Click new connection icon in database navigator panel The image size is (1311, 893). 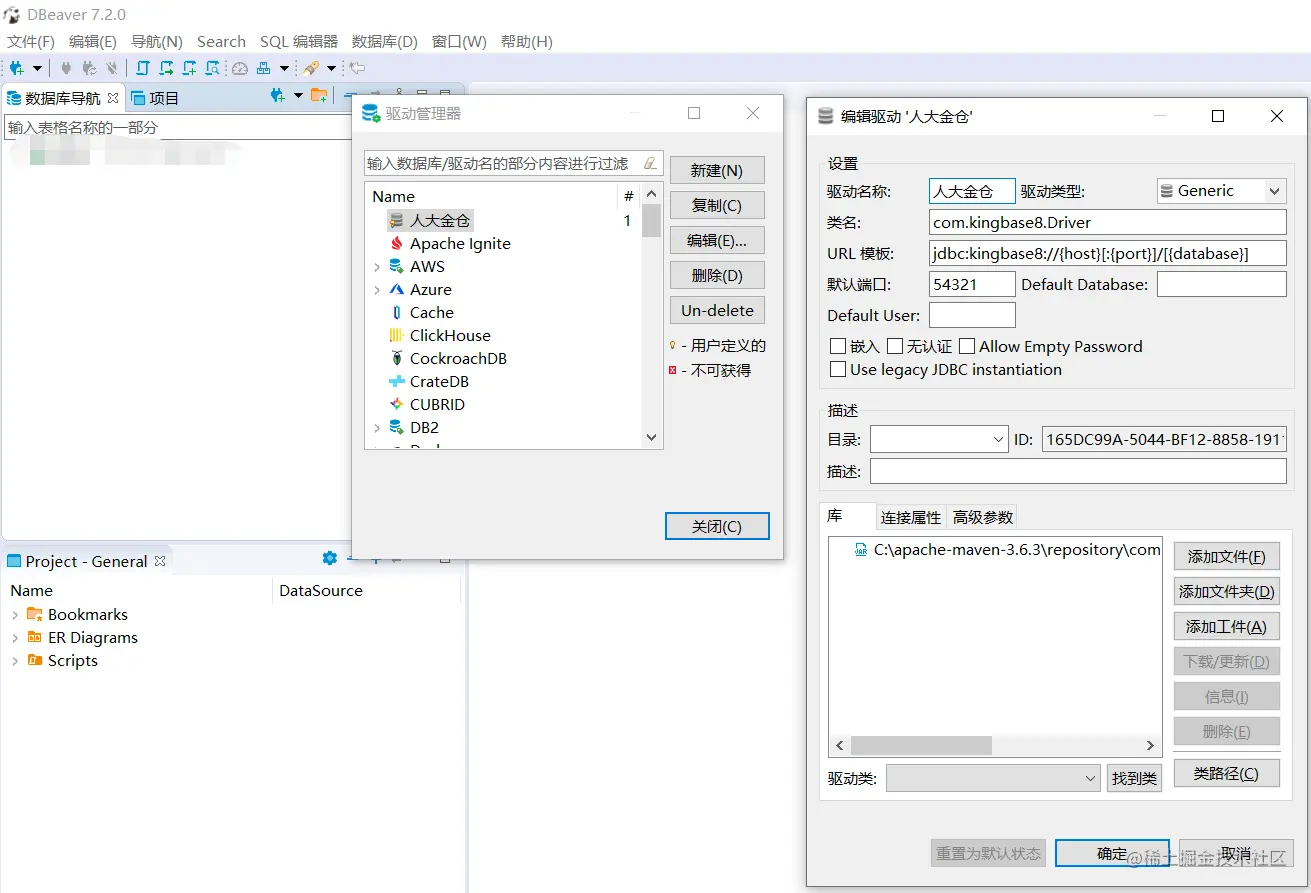click(278, 96)
